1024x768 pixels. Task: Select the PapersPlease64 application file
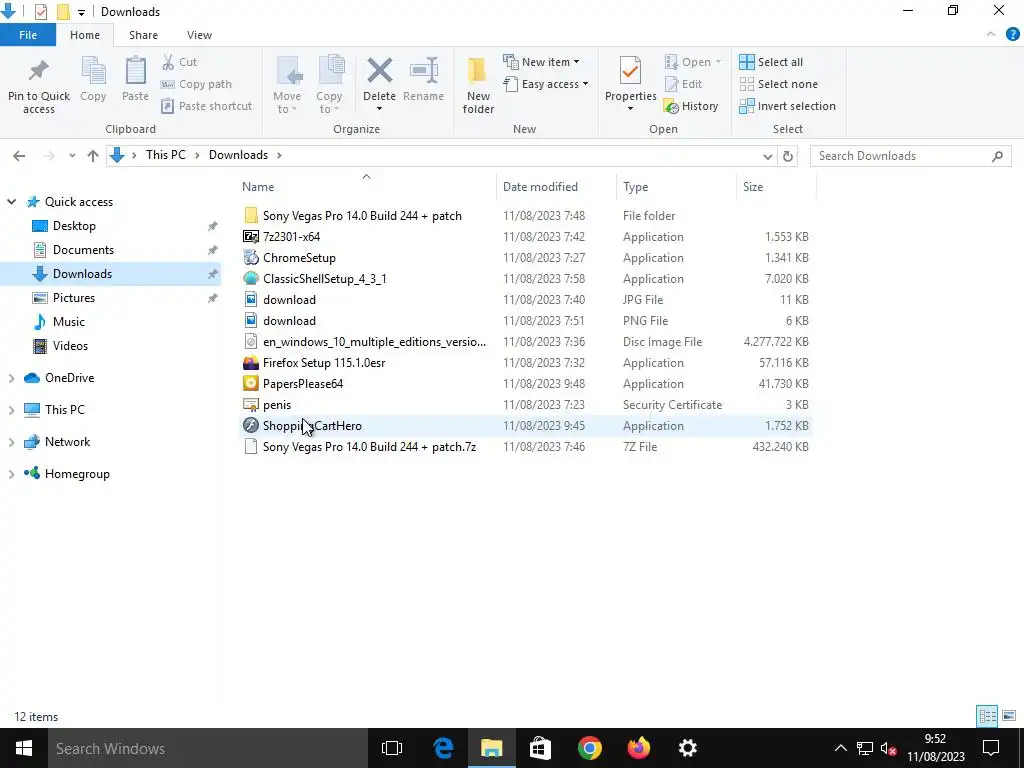pos(526,384)
